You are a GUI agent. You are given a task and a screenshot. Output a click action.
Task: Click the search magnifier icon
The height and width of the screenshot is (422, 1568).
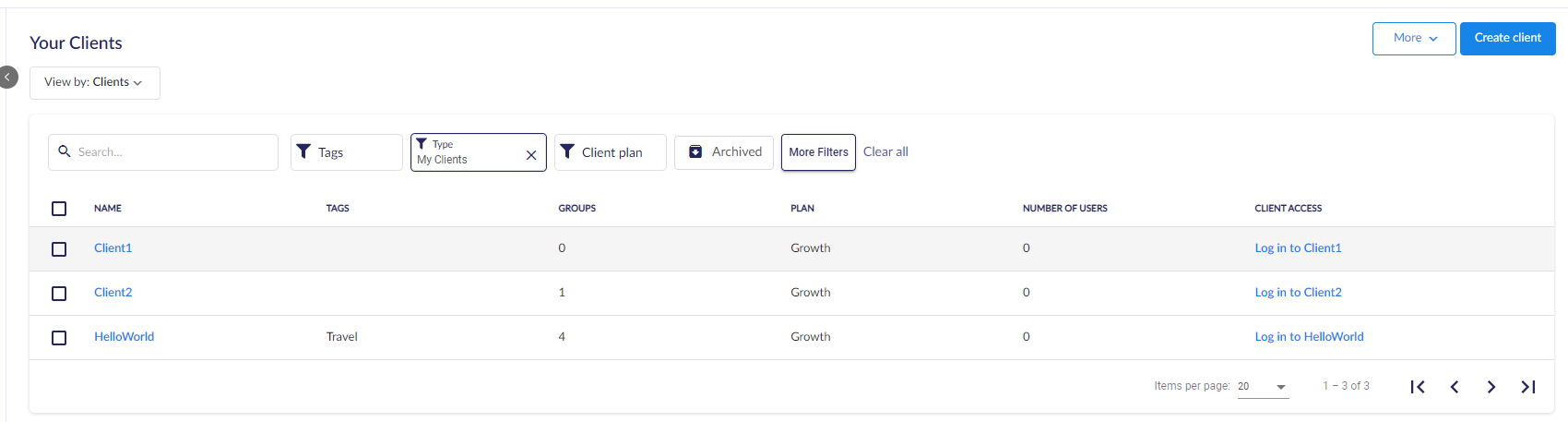click(65, 151)
